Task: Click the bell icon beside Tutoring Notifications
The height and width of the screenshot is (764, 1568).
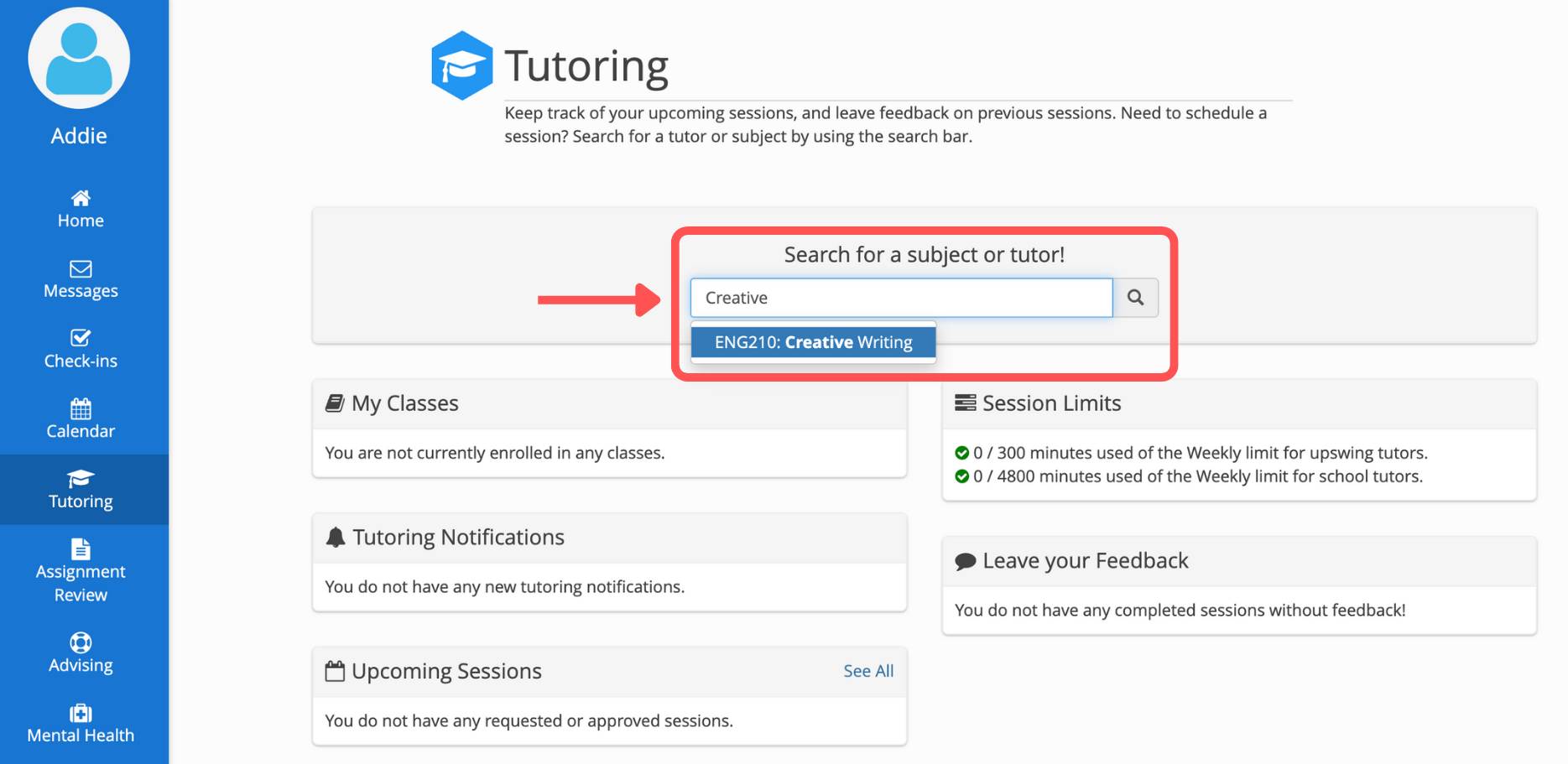Action: click(336, 537)
